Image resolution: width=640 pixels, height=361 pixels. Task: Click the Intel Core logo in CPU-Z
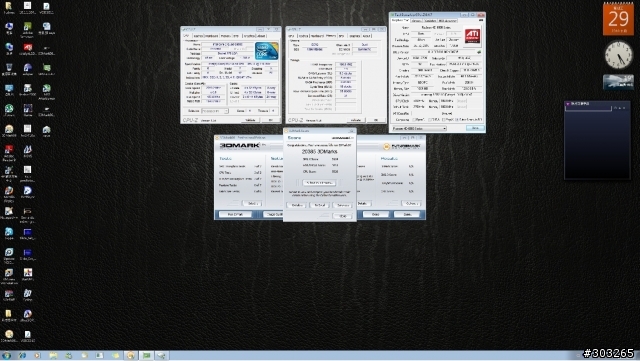[267, 51]
